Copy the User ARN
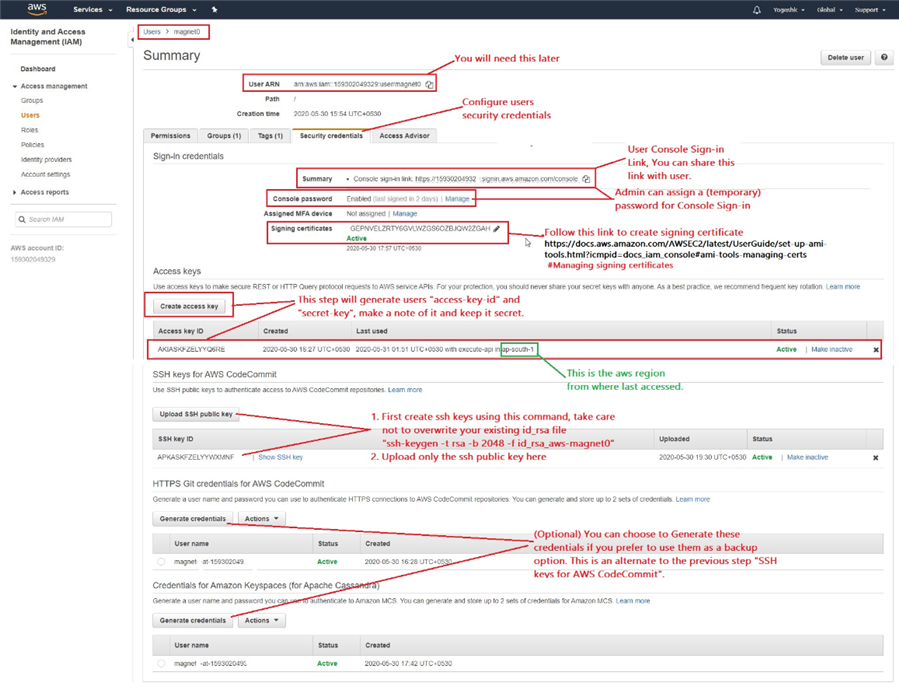Viewport: 899px width, 700px height. [429, 84]
